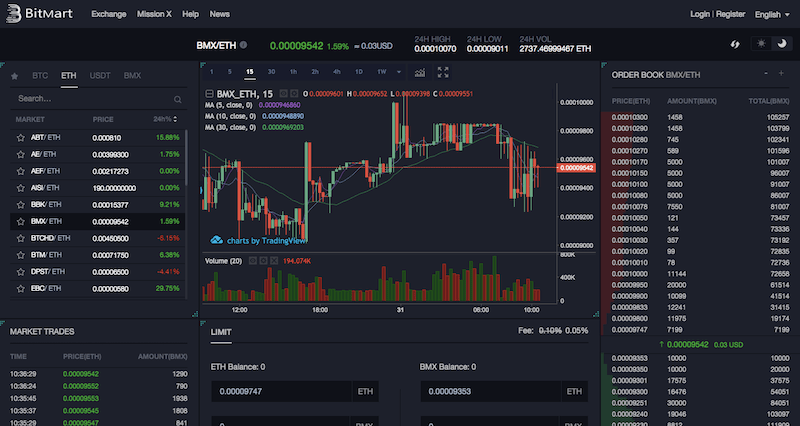Open the Exchange menu
Image resolution: width=800 pixels, height=426 pixels.
coord(109,14)
